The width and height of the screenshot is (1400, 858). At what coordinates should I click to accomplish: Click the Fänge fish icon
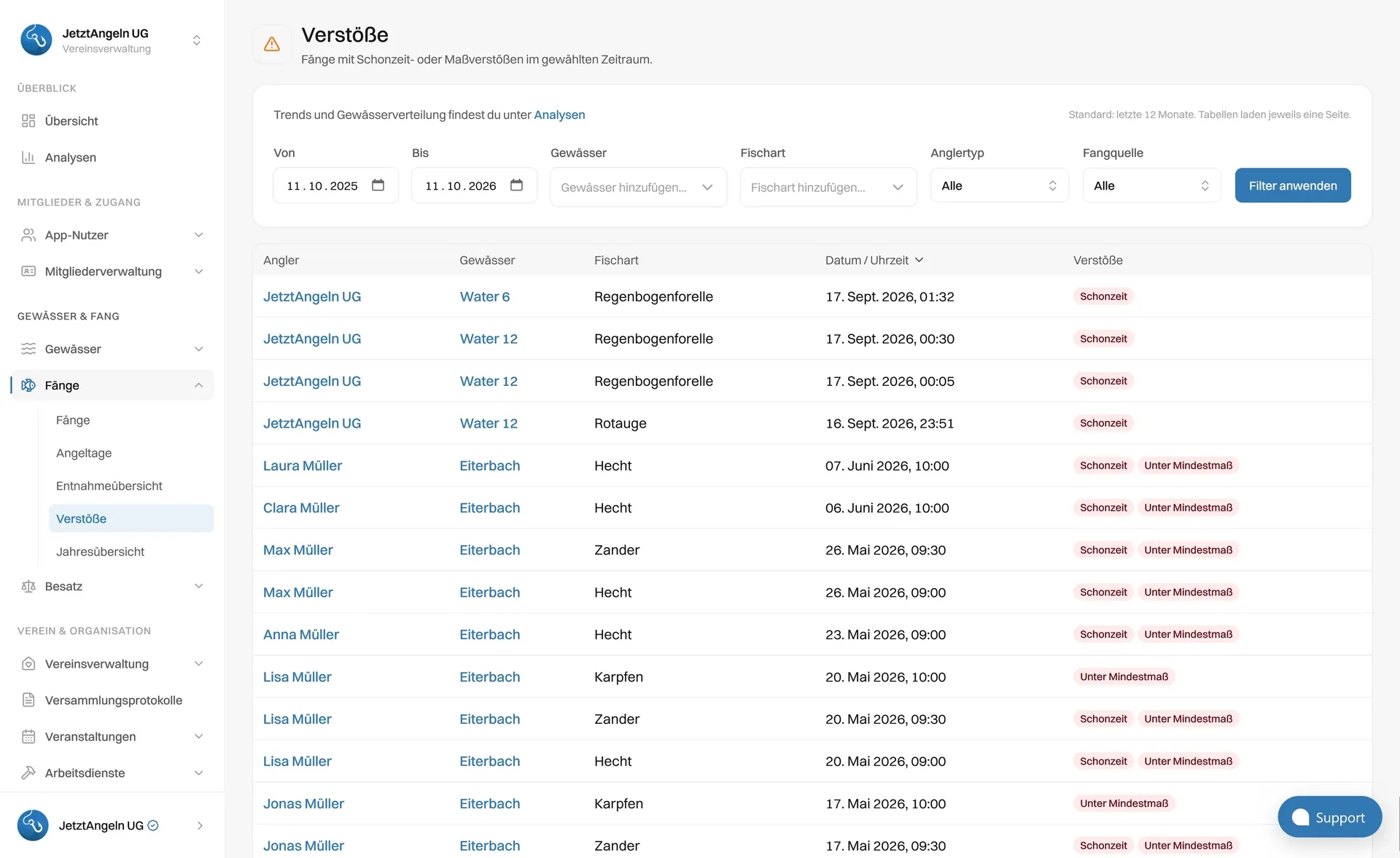tap(28, 385)
